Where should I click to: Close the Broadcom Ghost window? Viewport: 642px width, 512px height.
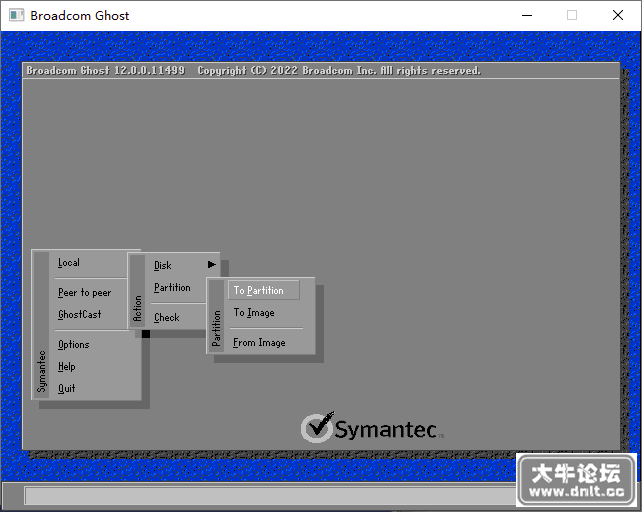click(x=618, y=16)
